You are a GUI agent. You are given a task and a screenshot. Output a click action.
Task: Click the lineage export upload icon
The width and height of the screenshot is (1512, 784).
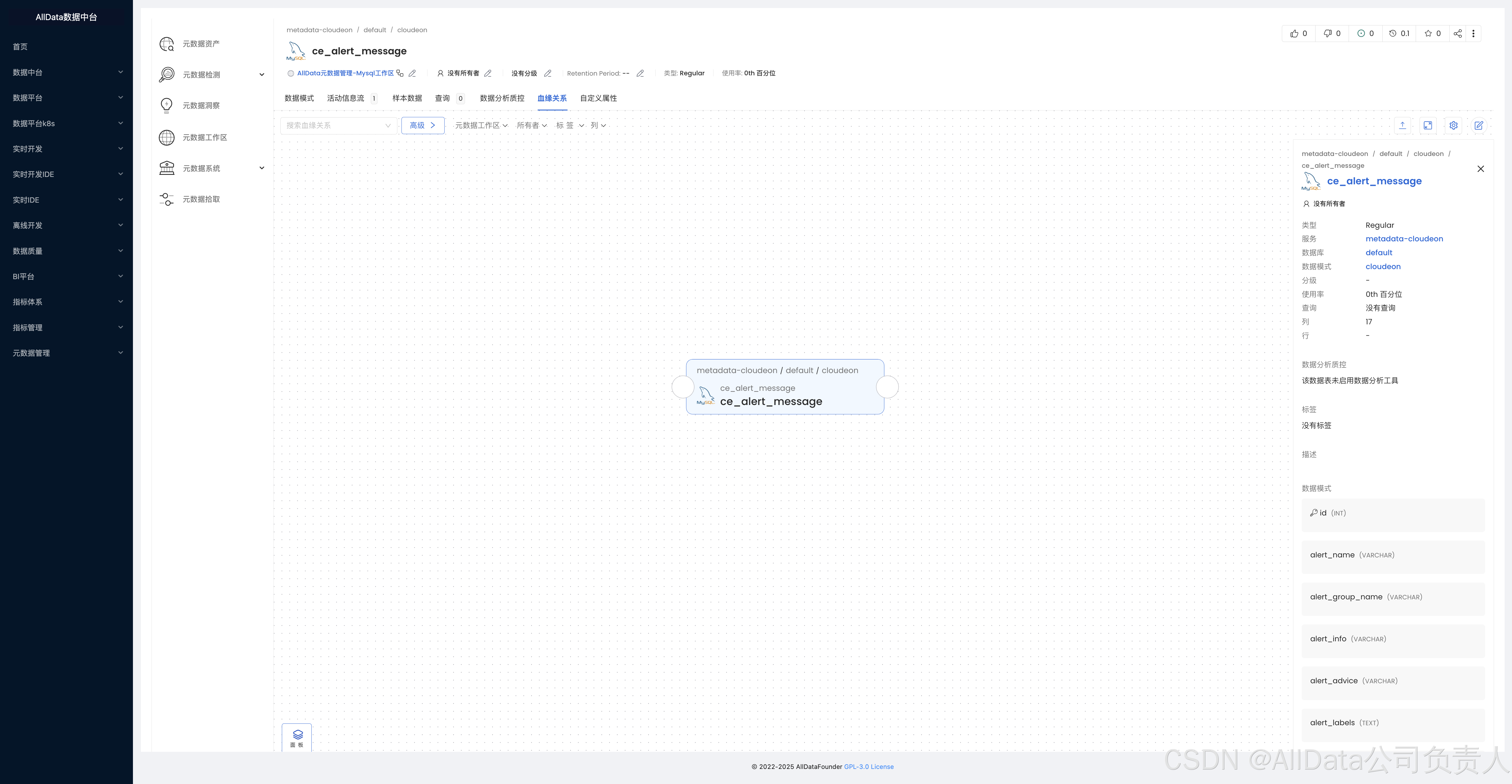1402,125
